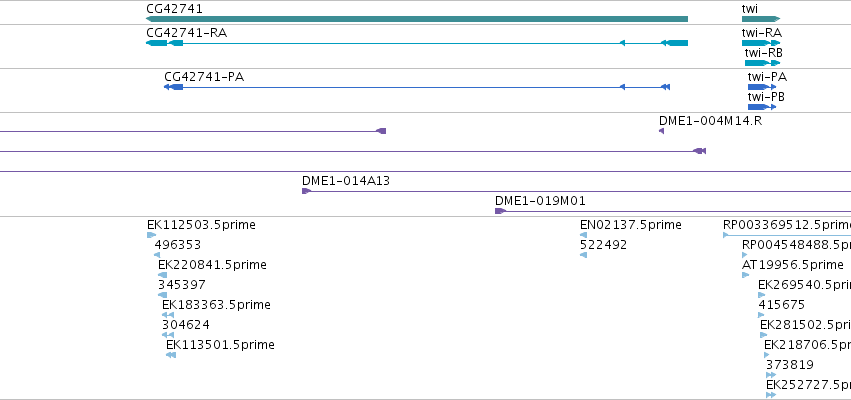Click the DME1-004M14.R clone marker
This screenshot has height=400, width=851.
point(662,131)
